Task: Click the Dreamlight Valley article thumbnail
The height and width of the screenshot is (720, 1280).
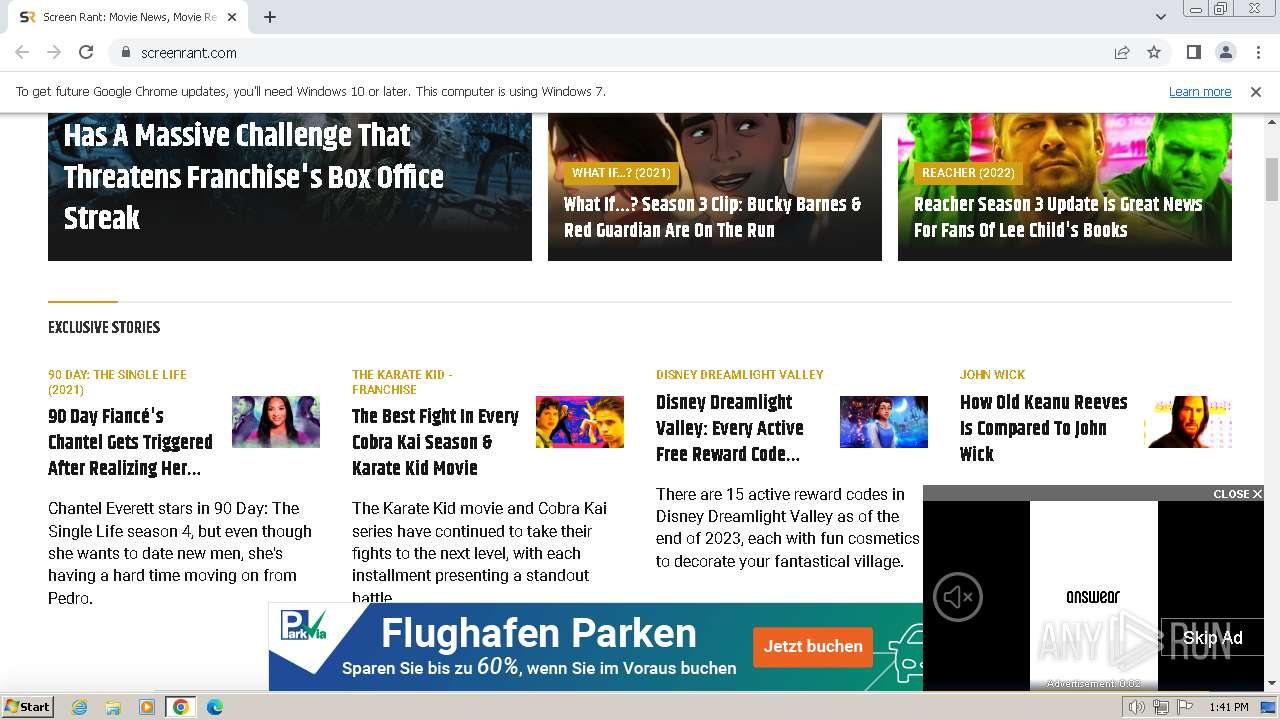Action: (x=884, y=422)
